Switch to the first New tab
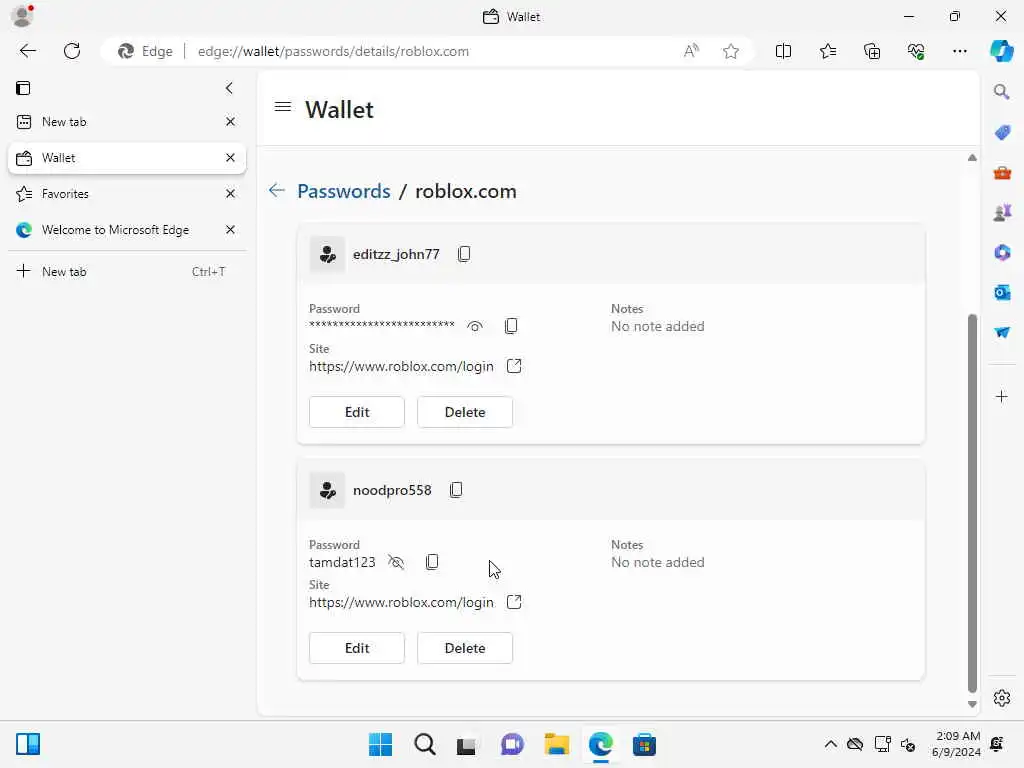Viewport: 1024px width, 768px height. 127,122
